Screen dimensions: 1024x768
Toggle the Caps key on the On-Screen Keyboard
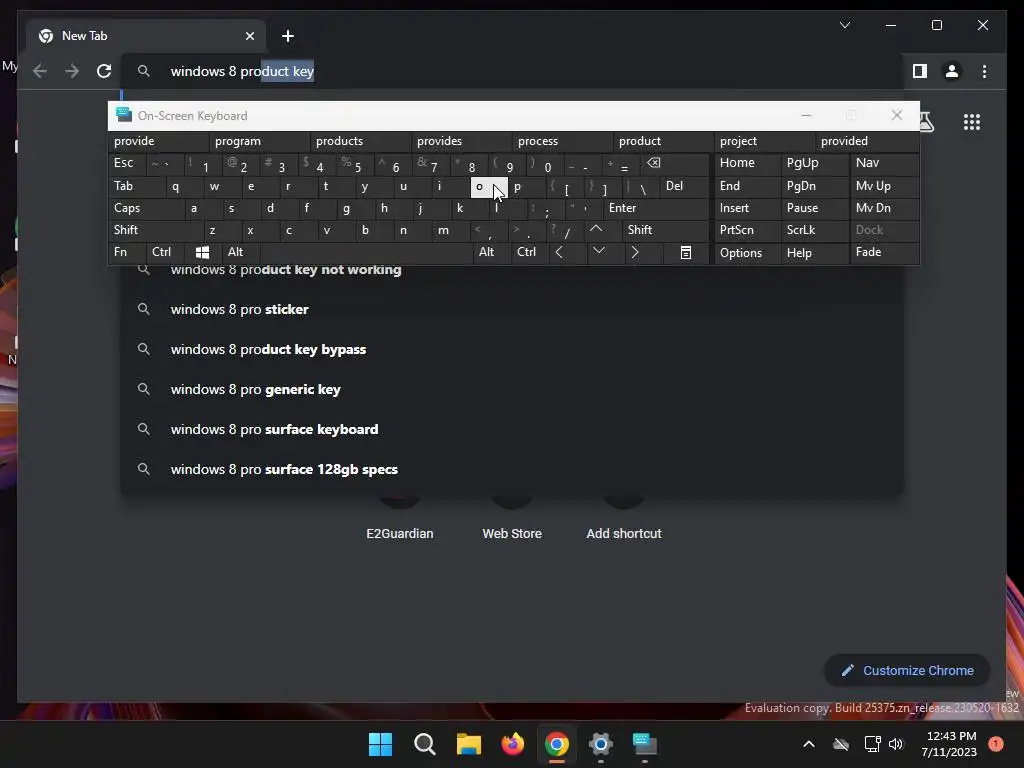pos(146,208)
